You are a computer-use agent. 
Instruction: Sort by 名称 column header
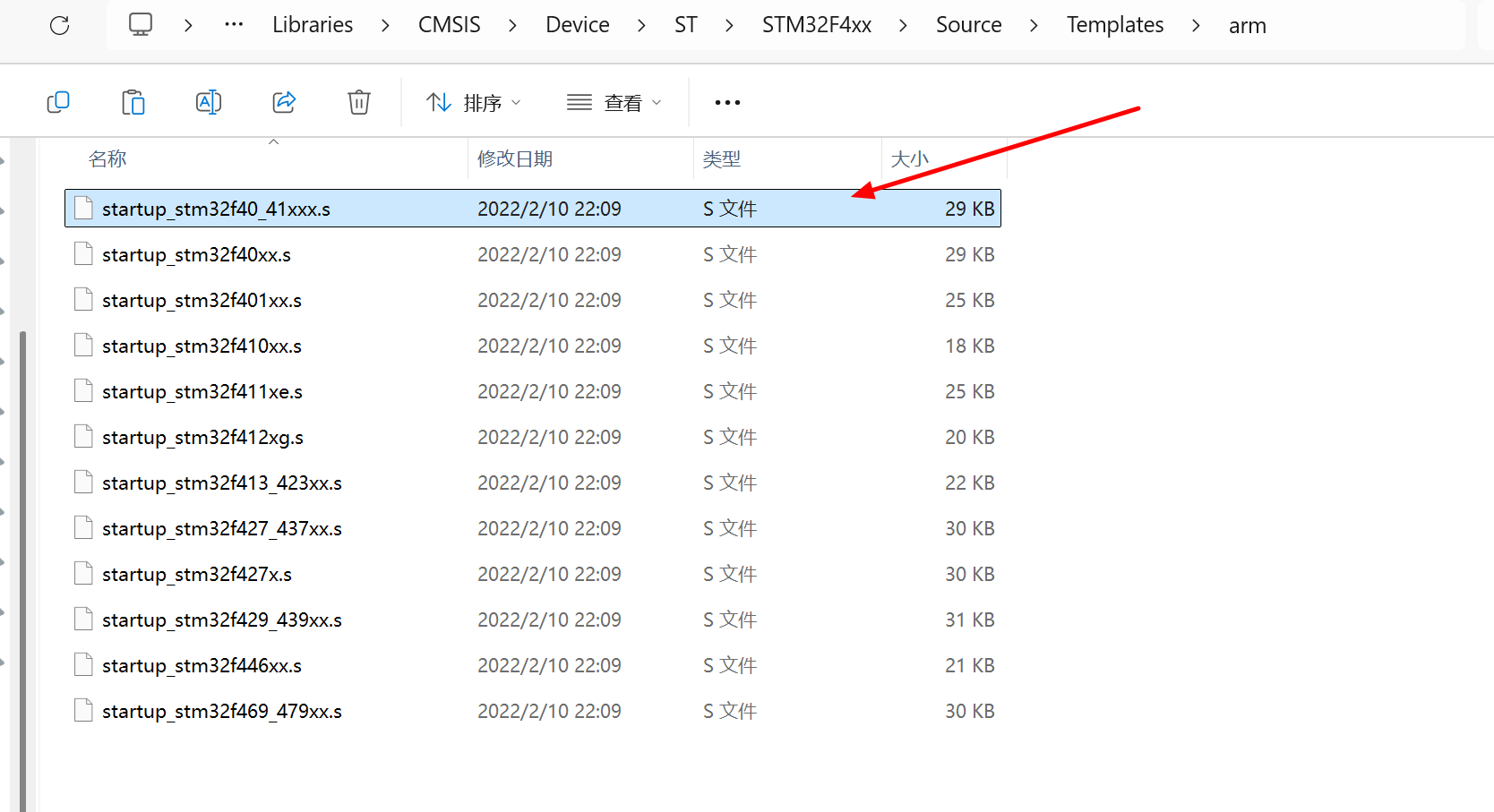click(107, 159)
